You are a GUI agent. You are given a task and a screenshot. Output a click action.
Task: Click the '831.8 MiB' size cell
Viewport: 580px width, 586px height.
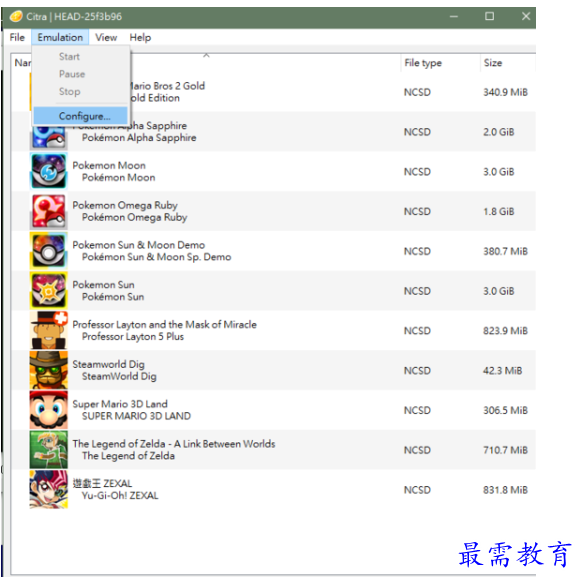click(505, 490)
